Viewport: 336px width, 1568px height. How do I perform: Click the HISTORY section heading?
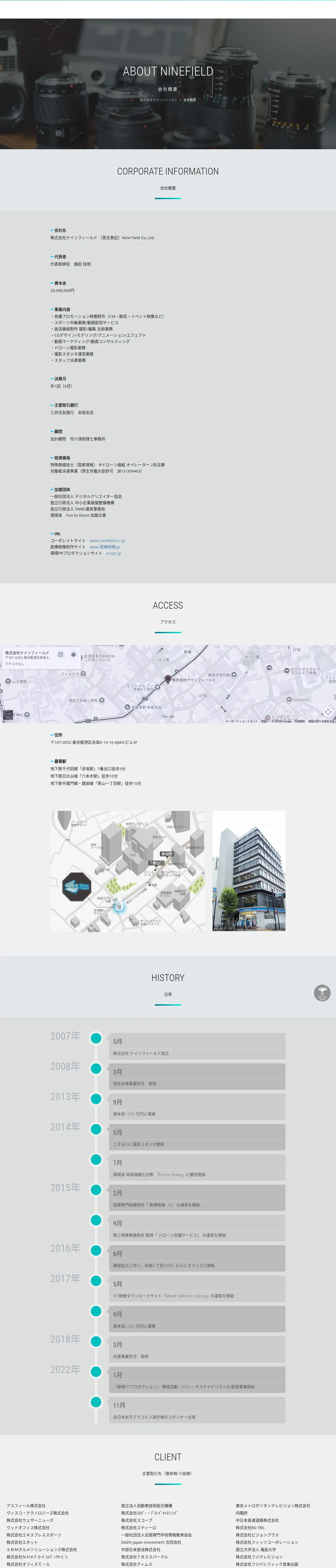[x=168, y=978]
